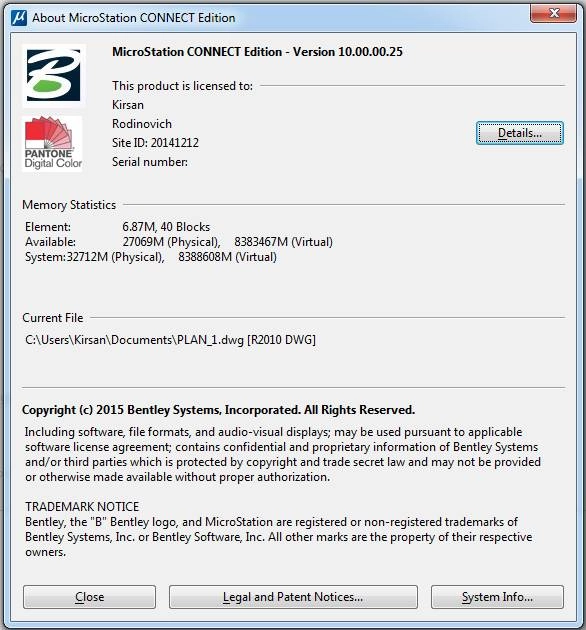The height and width of the screenshot is (630, 586).
Task: Click the PLAN_1.dwg file path
Action: click(170, 340)
